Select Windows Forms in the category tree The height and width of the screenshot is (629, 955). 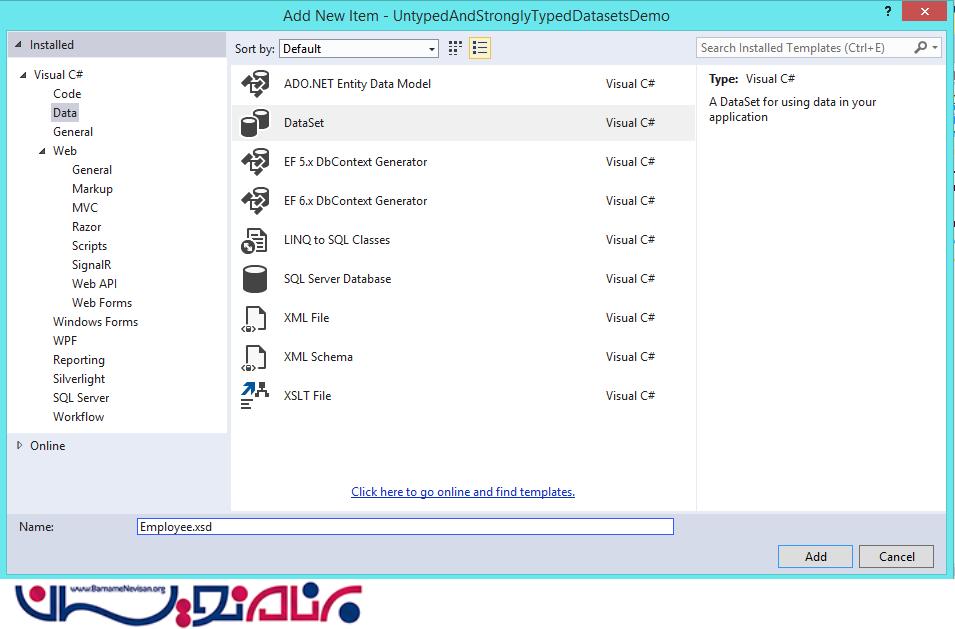[95, 322]
